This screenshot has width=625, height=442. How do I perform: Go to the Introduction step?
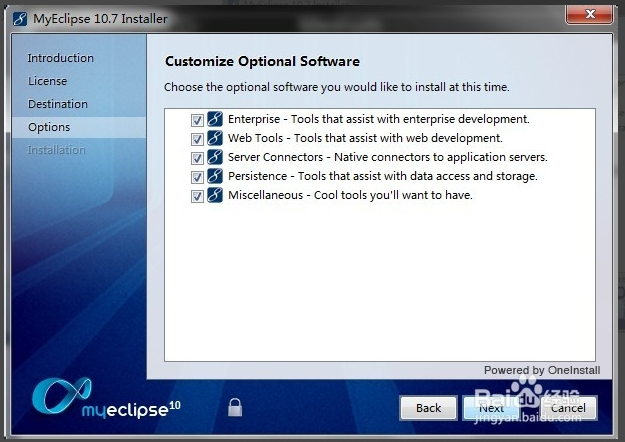pos(60,58)
